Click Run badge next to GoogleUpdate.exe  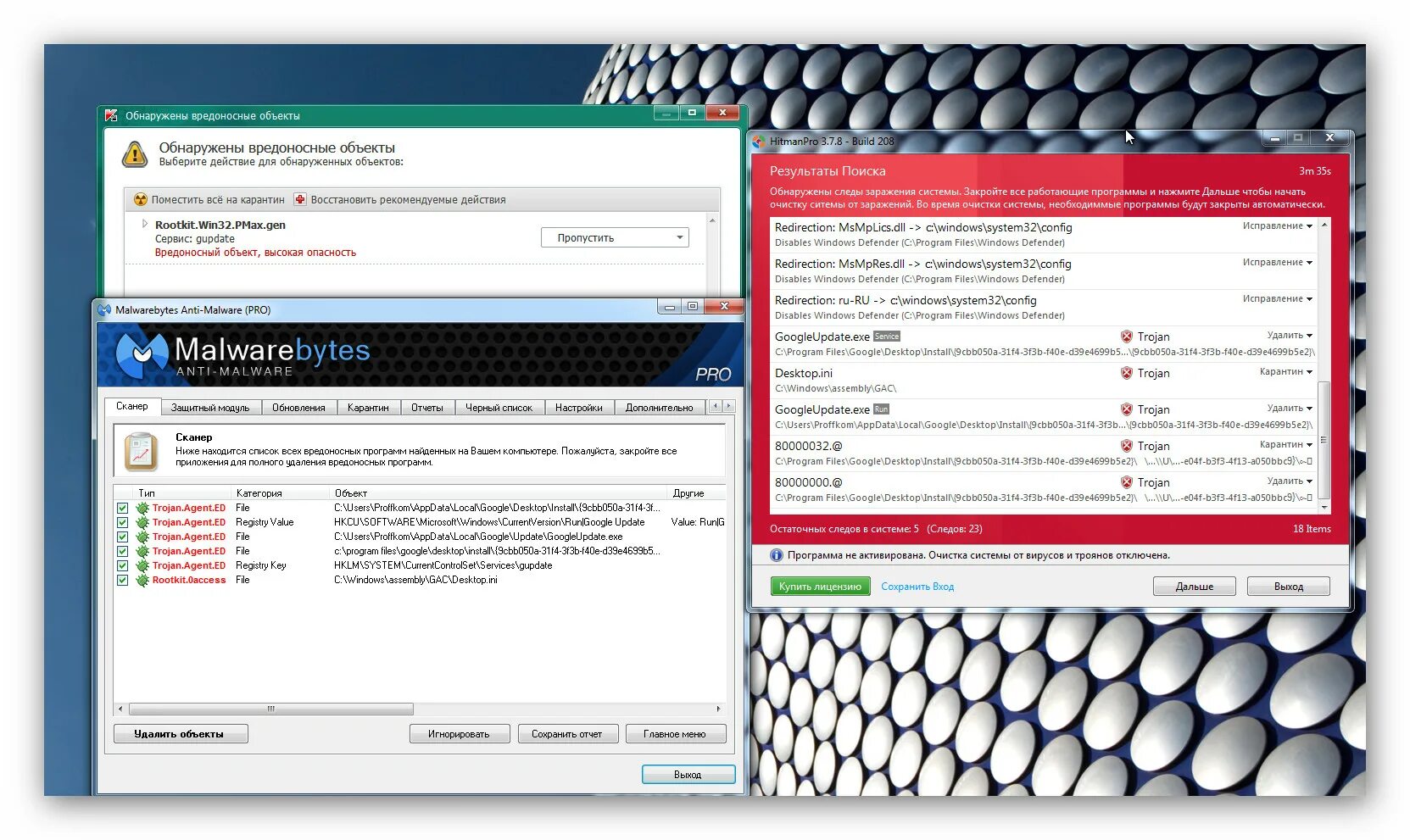click(881, 409)
